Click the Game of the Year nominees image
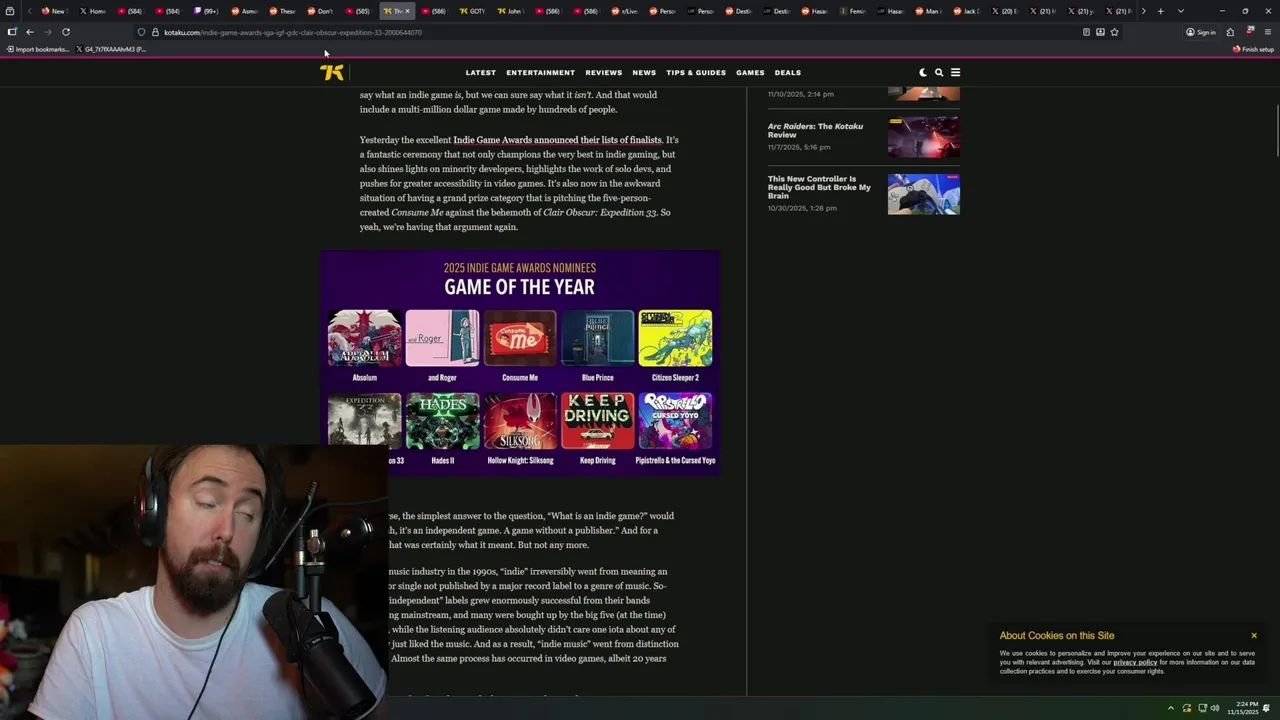 519,362
